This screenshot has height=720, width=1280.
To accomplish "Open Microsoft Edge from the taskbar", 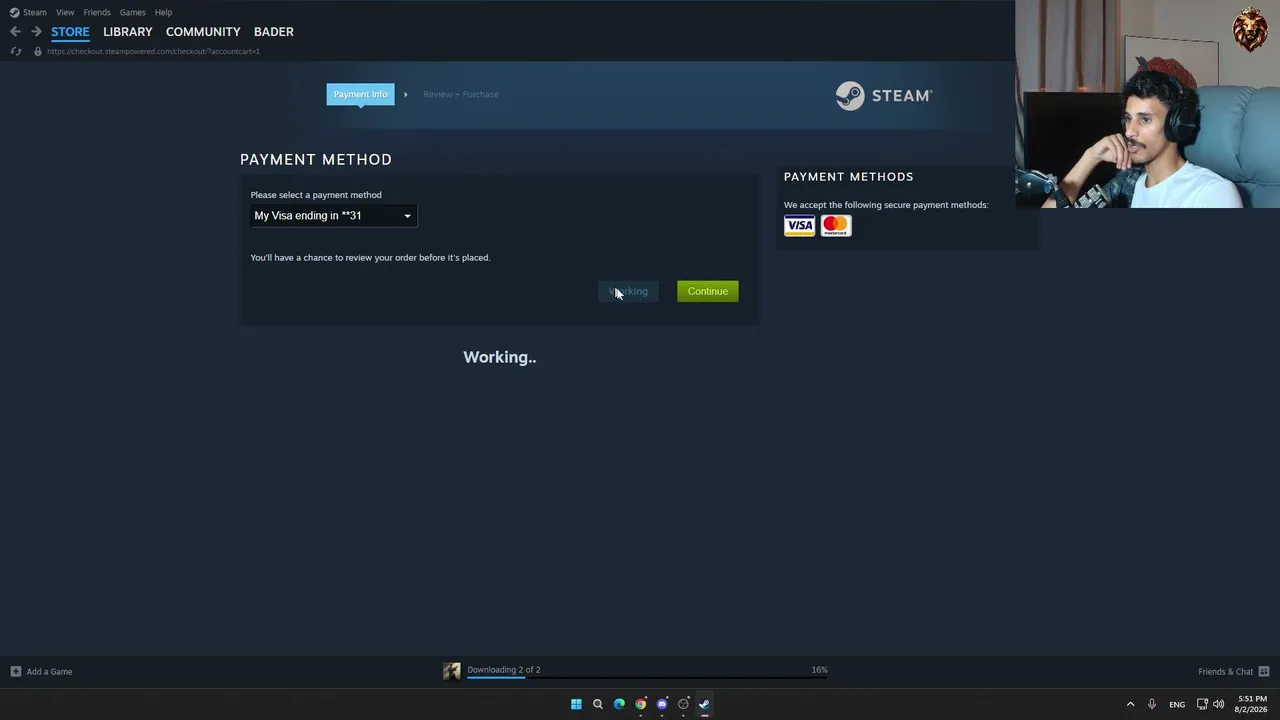I will pos(619,704).
